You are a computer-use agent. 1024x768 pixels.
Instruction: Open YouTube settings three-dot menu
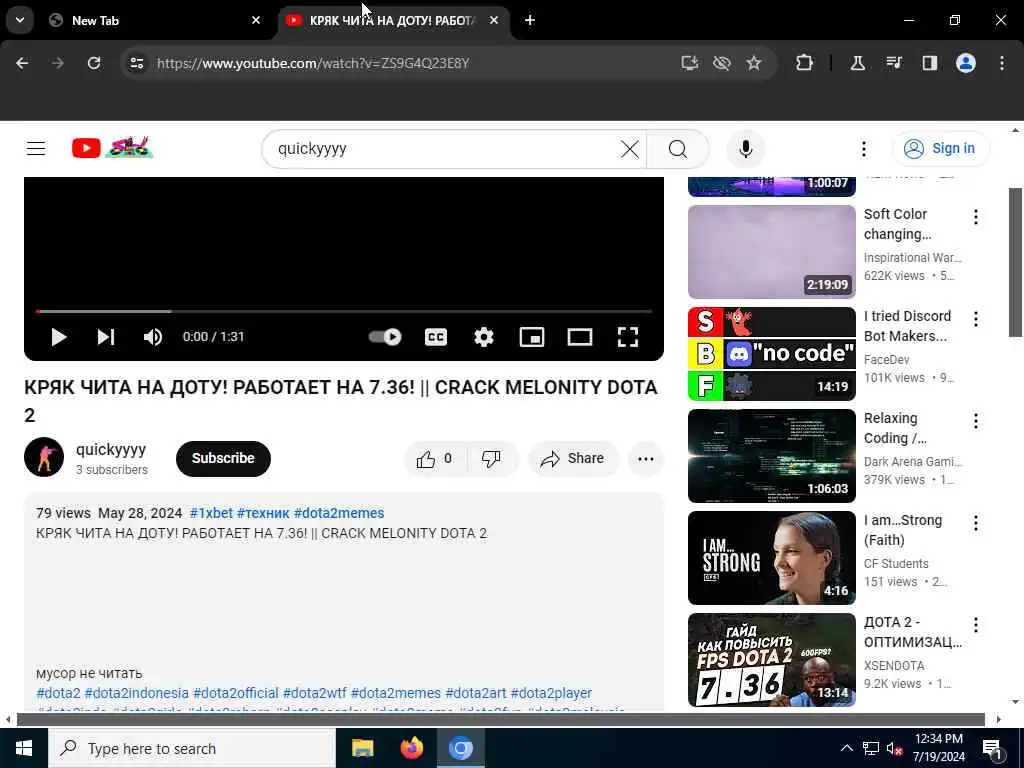[x=863, y=149]
